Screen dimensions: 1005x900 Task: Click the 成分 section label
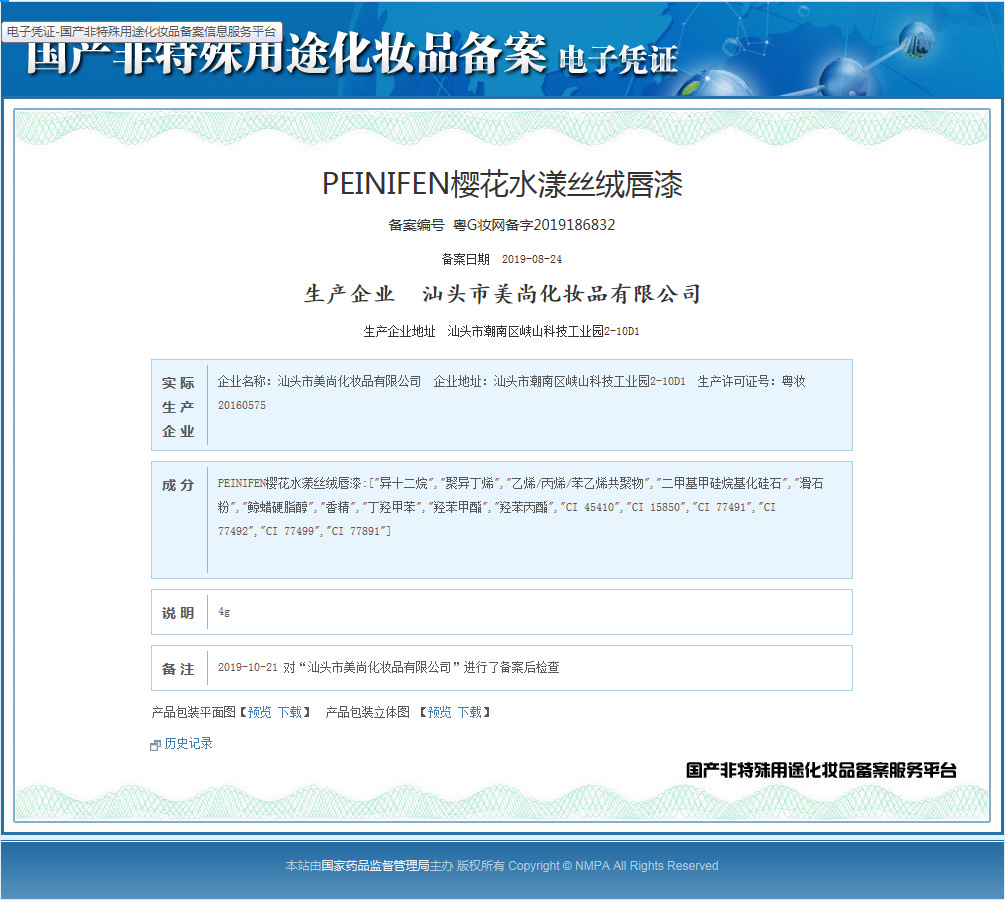pos(178,485)
